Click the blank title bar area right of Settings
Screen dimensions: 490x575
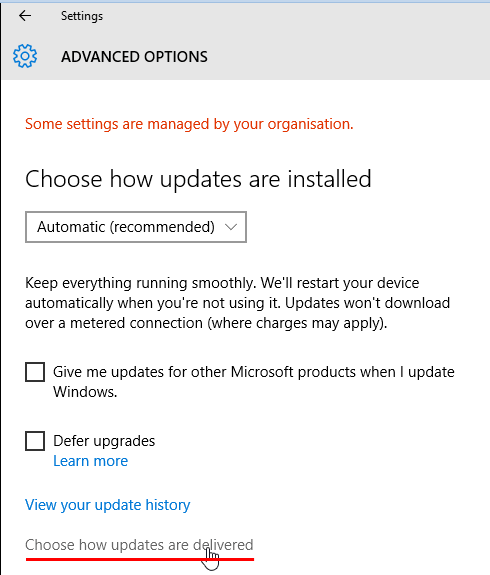tap(293, 16)
